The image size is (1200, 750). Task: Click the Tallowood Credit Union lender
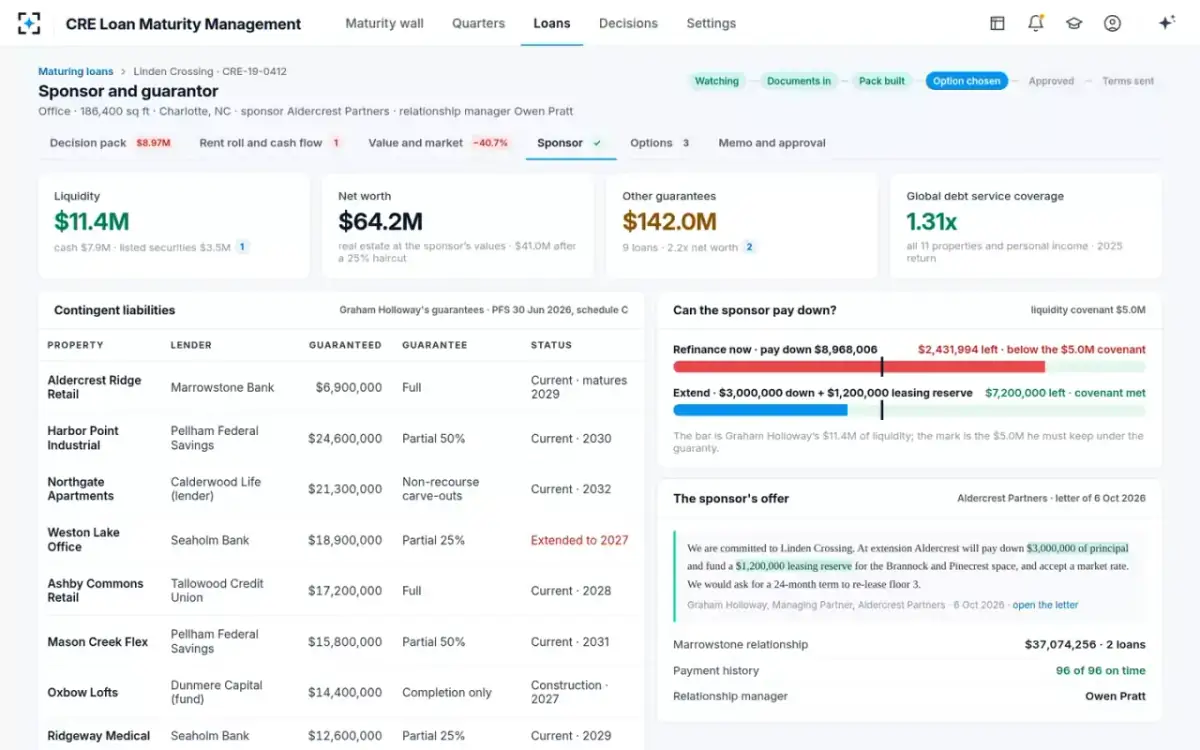click(217, 590)
